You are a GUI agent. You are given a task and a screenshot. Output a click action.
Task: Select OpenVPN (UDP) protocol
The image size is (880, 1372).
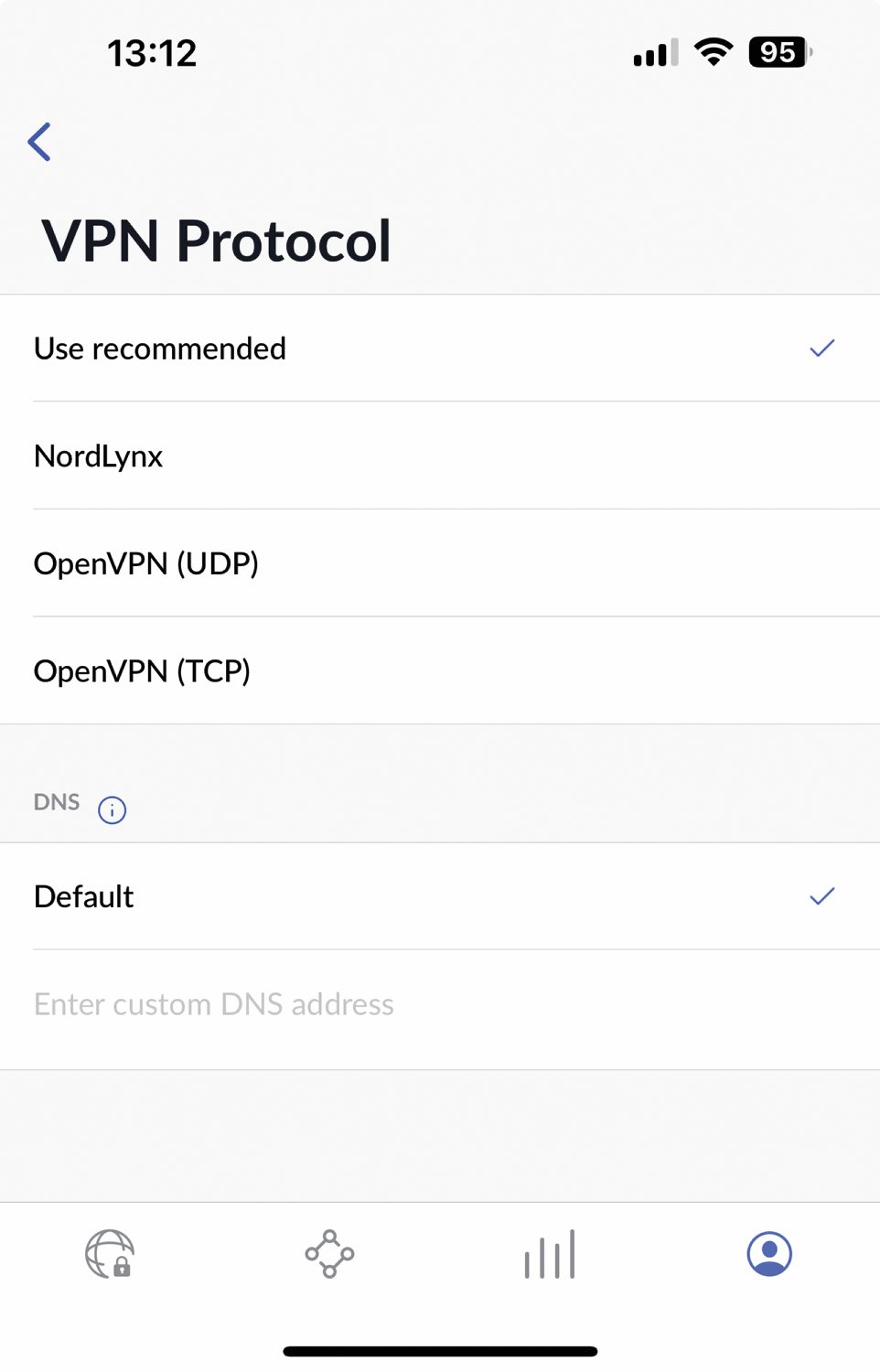[440, 563]
